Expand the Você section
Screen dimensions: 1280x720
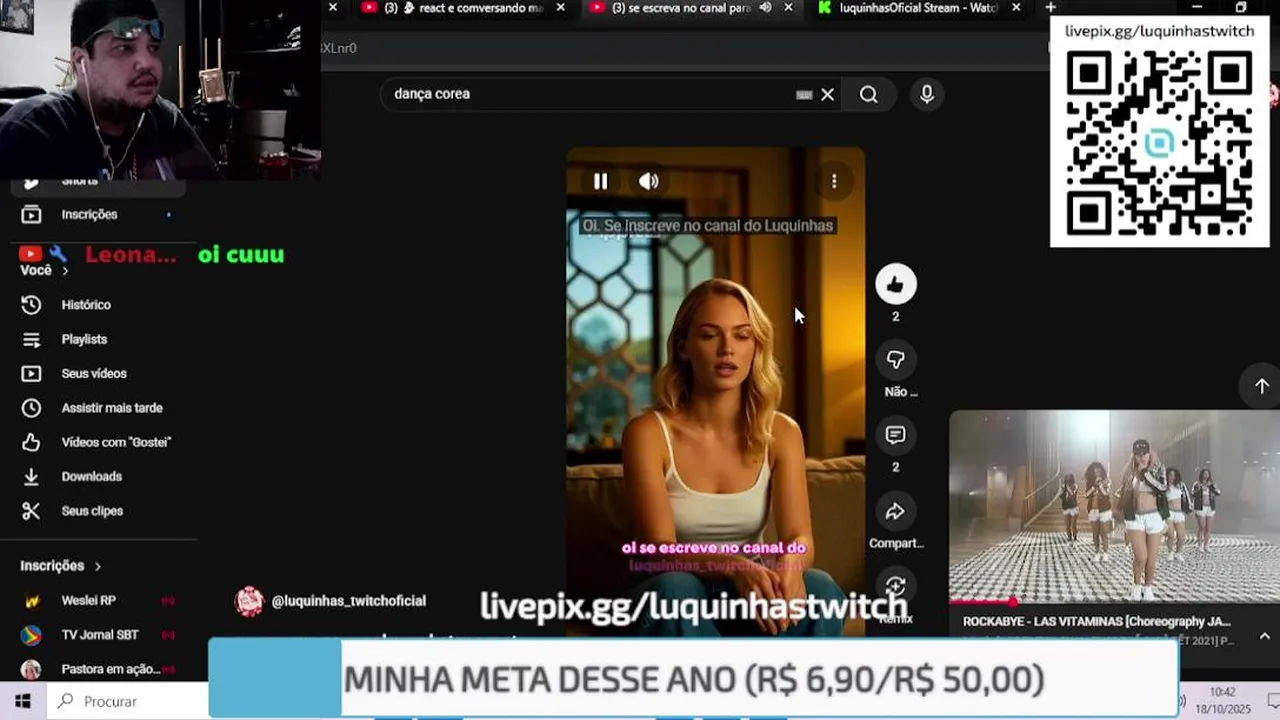click(x=45, y=270)
